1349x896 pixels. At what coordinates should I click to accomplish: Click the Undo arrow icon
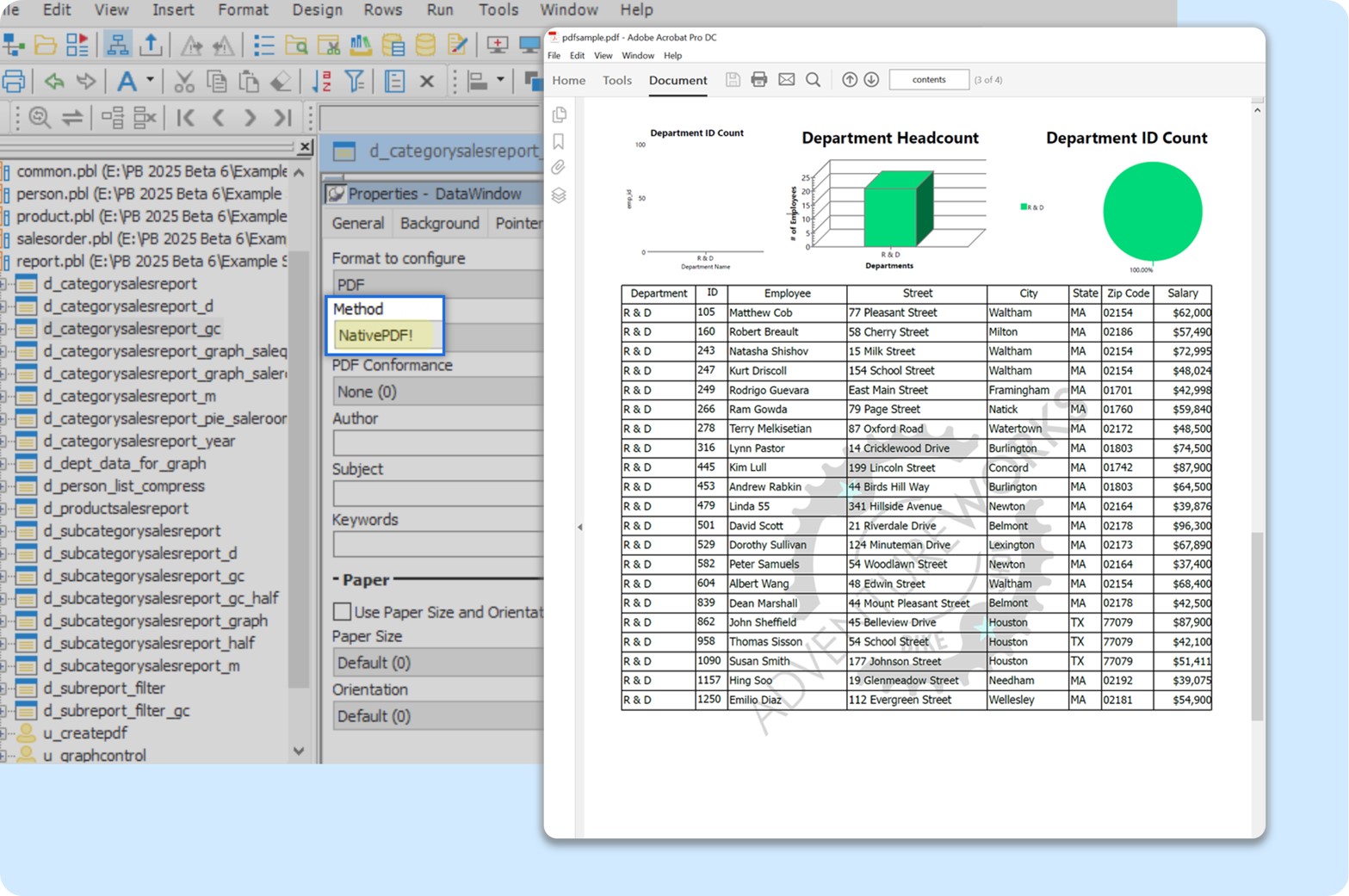point(53,81)
